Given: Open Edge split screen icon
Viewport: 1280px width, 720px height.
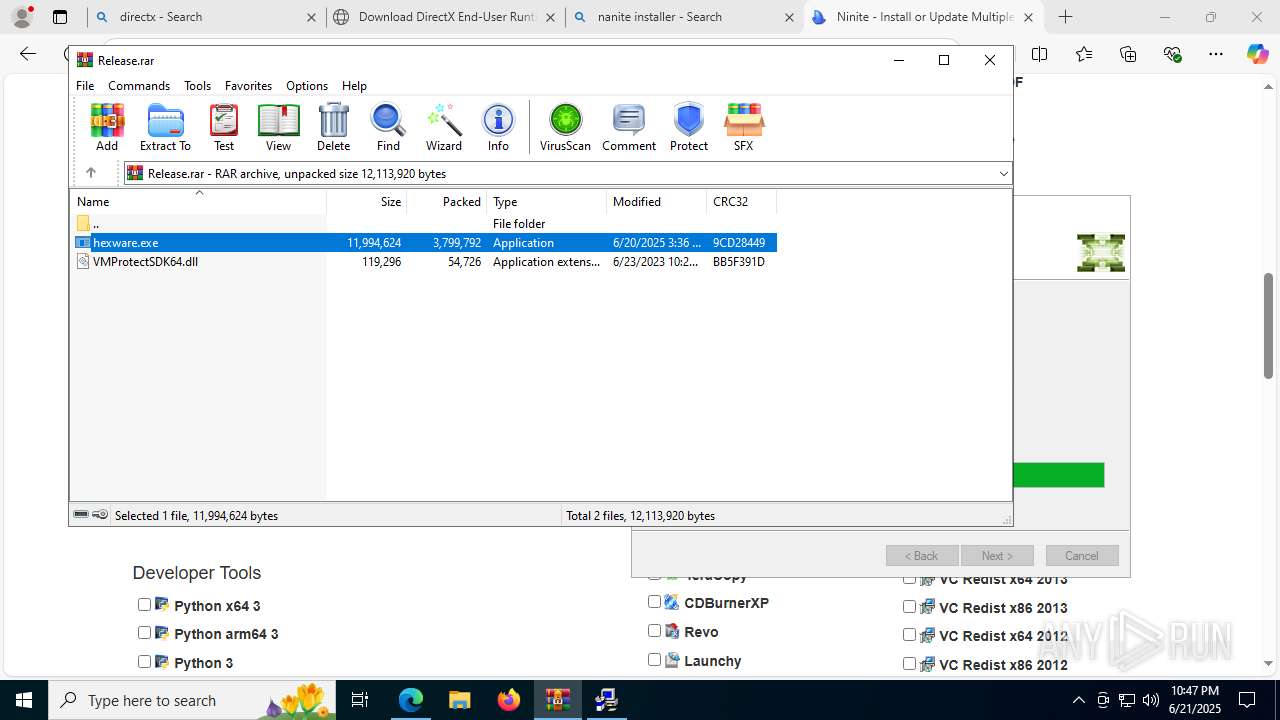Looking at the screenshot, I should (1039, 54).
